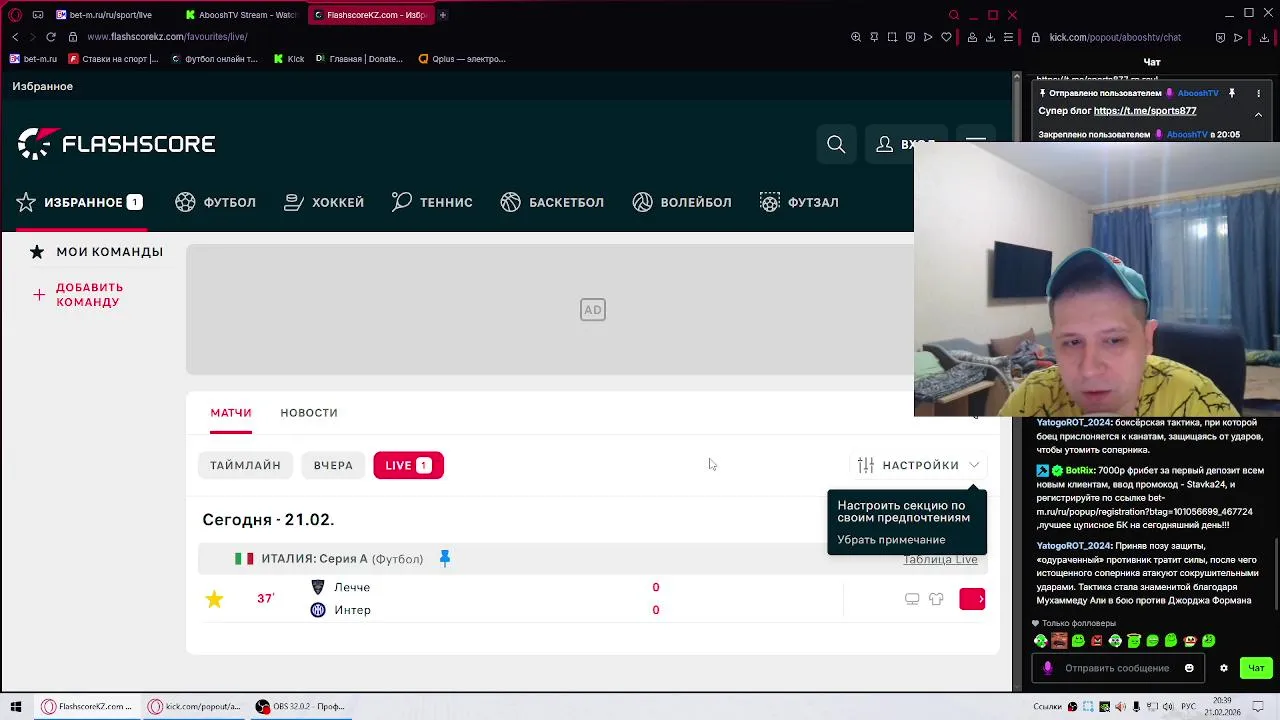Open the t.me/sports877 link
The image size is (1280, 720).
(1145, 111)
